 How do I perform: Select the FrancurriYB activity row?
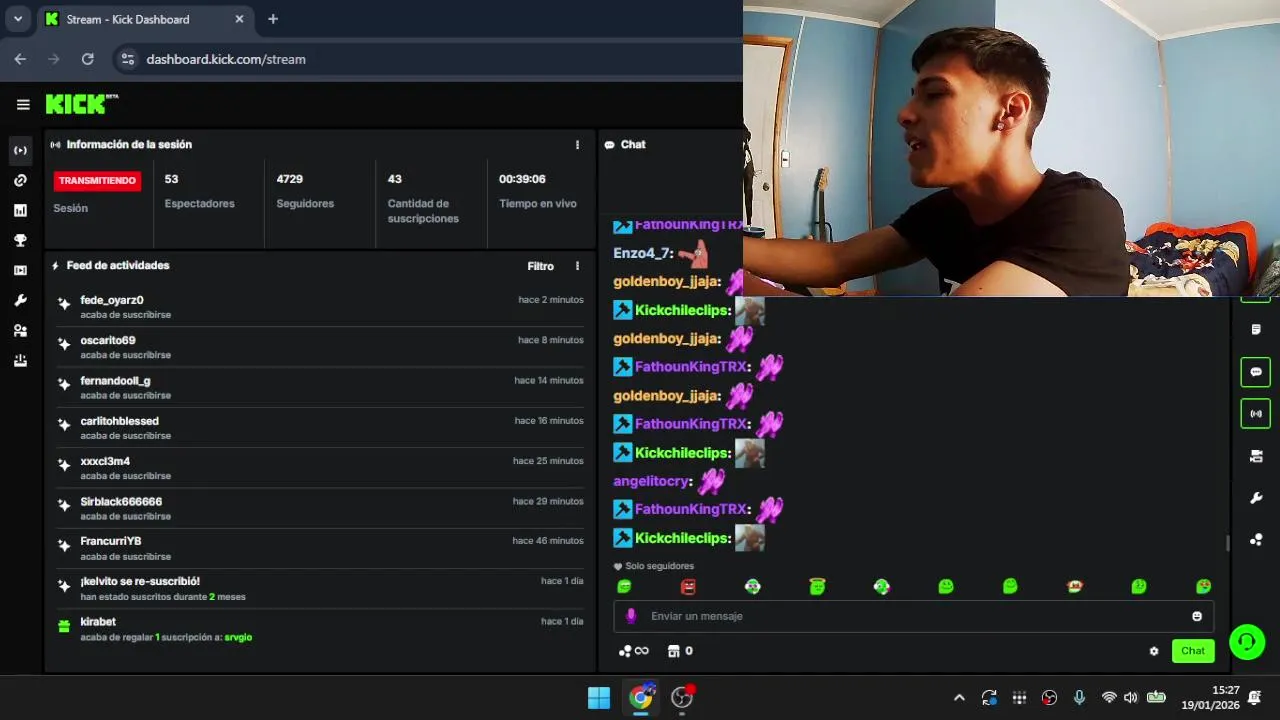(x=320, y=548)
